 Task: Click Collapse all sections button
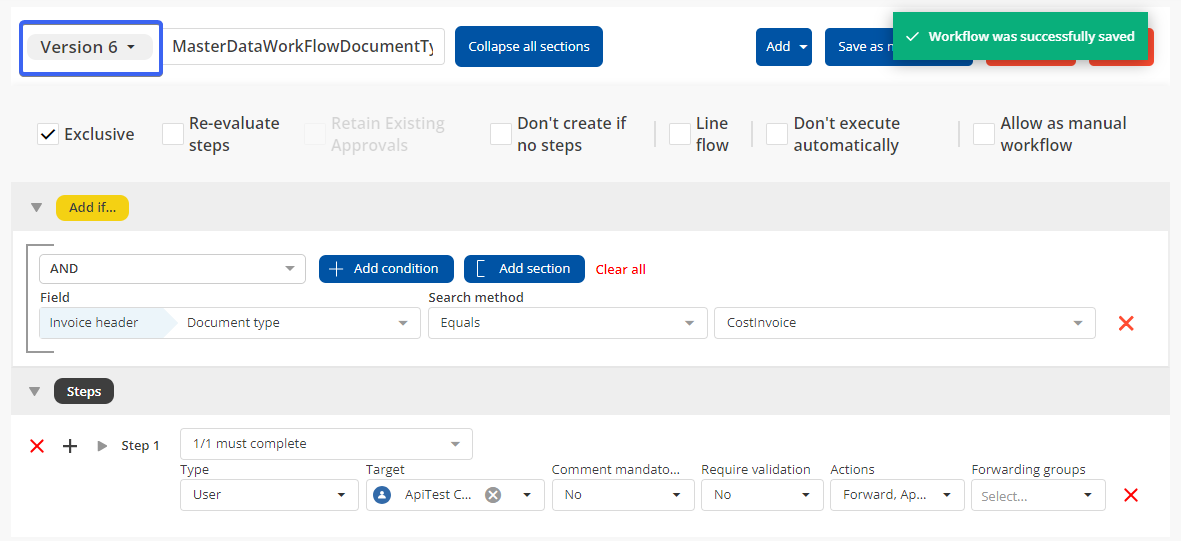[x=528, y=47]
